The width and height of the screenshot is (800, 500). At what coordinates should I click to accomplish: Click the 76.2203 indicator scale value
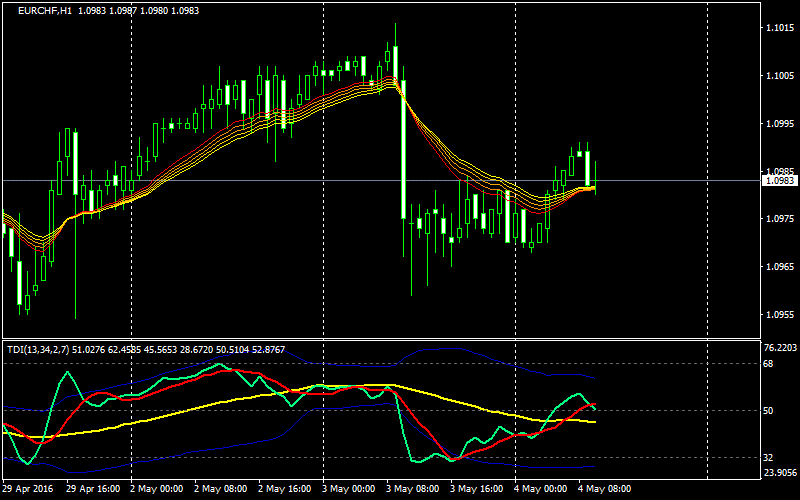pos(781,348)
